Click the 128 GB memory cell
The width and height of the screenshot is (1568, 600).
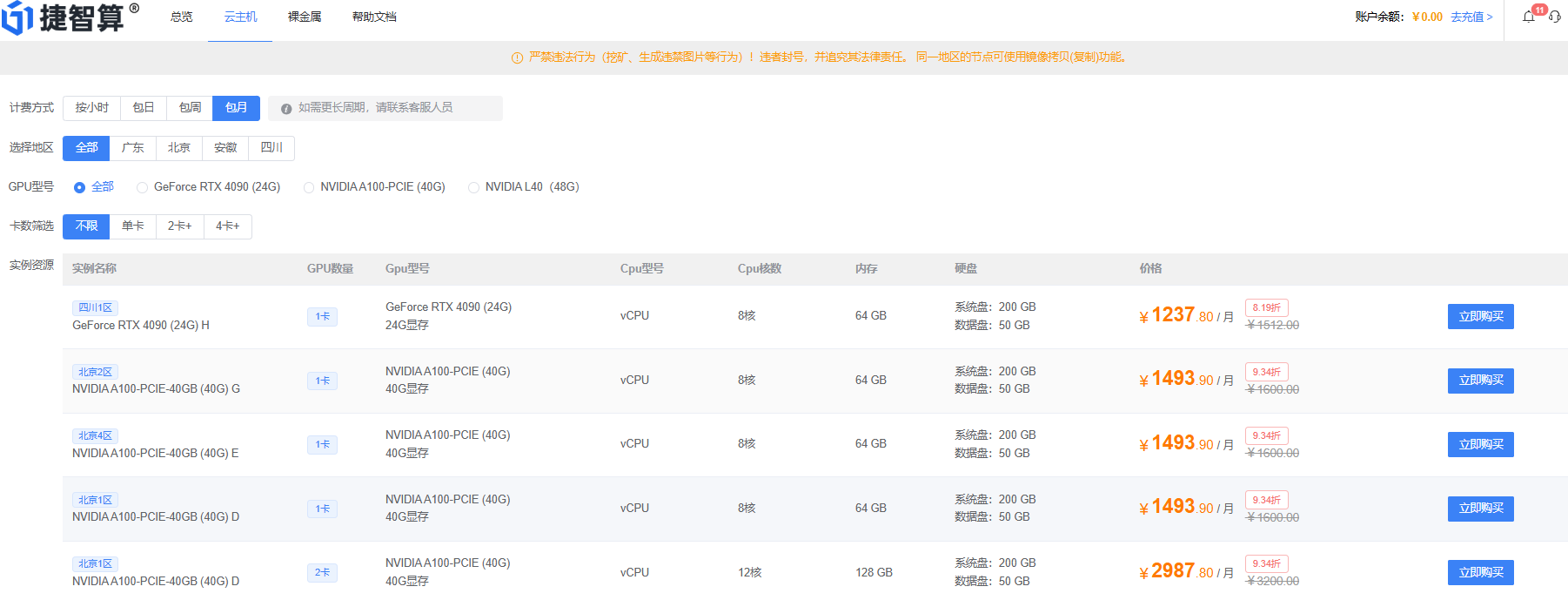point(874,573)
